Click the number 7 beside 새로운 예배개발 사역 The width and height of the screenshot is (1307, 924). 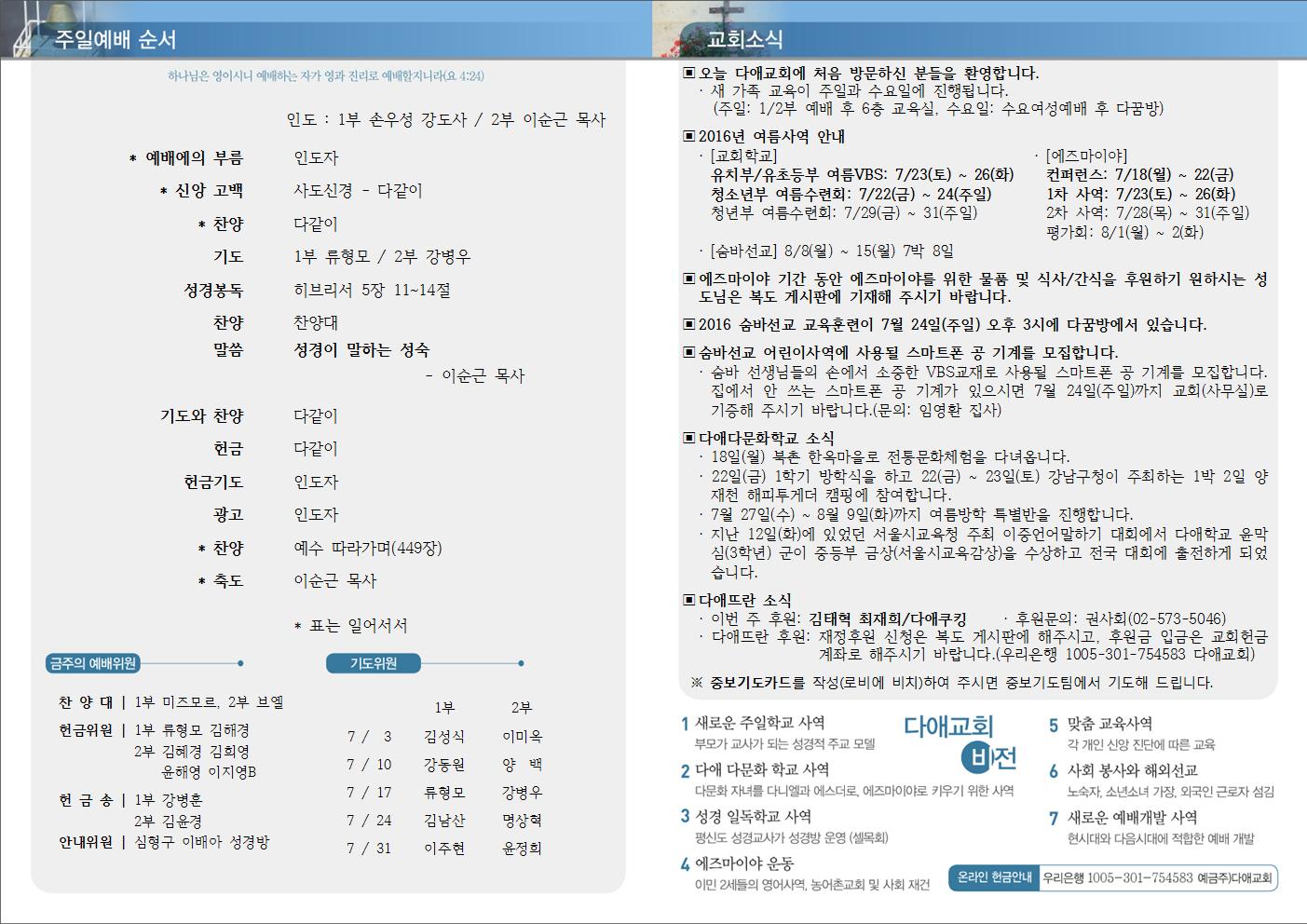tap(1054, 818)
